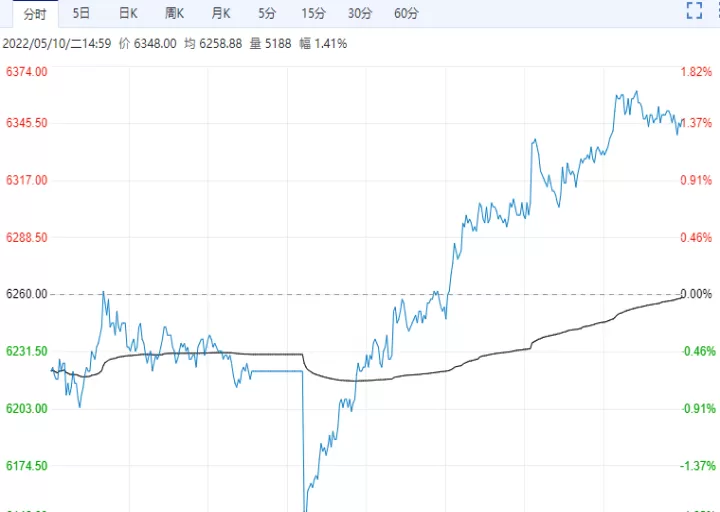This screenshot has height=512, width=720.
Task: Click the 6345.50 axis label
Action: [27, 123]
